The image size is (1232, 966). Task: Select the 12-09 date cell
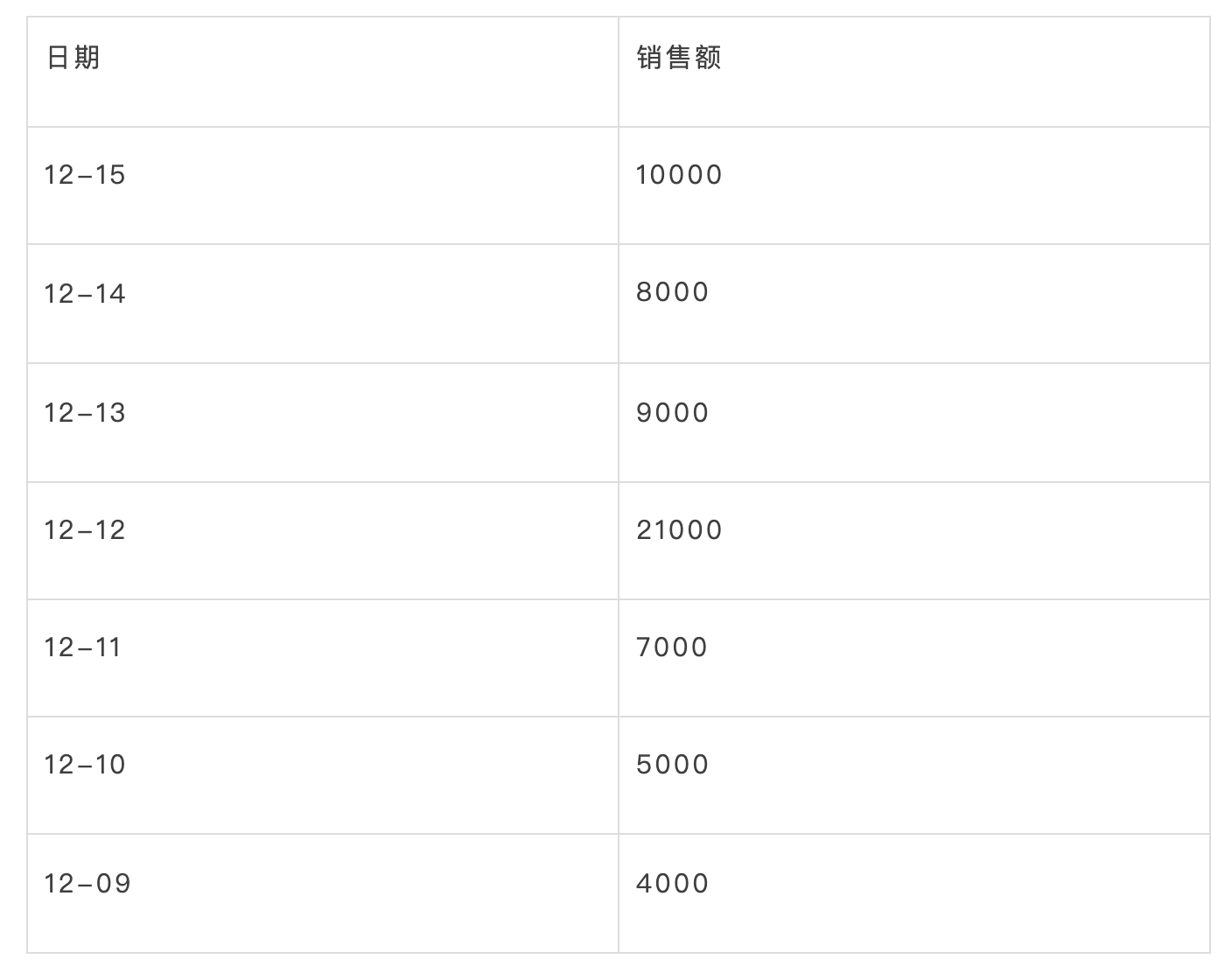[x=323, y=893]
